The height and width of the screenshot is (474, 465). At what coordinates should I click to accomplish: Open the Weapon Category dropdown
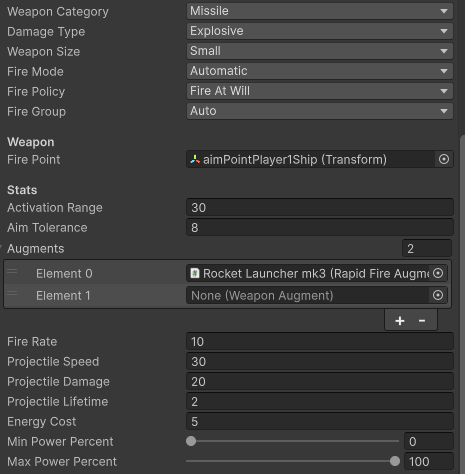(319, 11)
